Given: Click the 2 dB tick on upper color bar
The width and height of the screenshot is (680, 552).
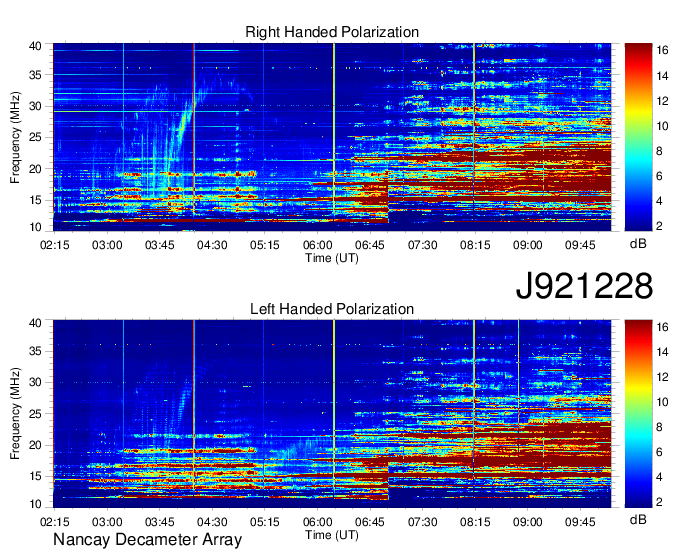Looking at the screenshot, I should (x=659, y=225).
